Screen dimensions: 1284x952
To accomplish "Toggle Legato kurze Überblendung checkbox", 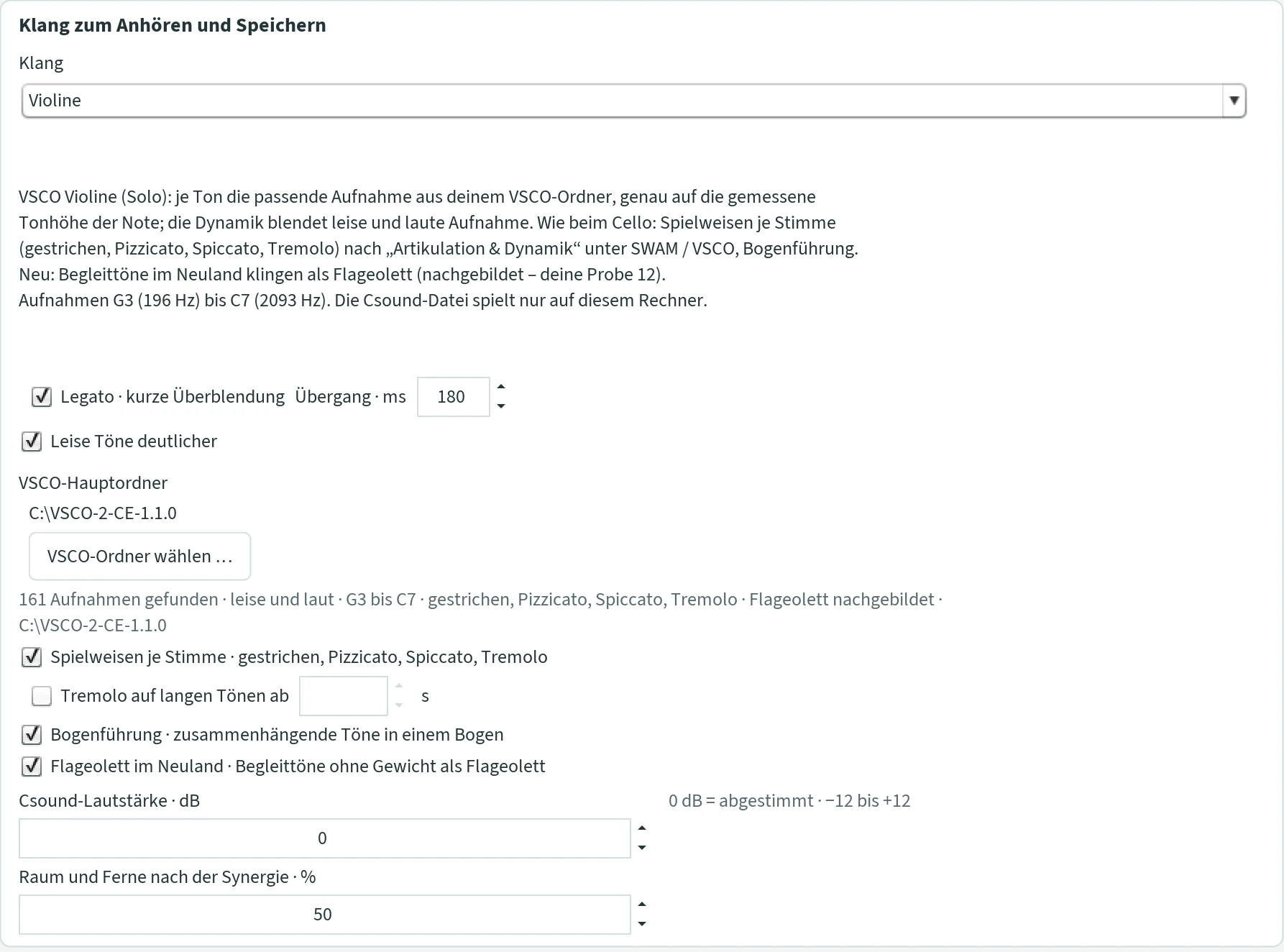I will [42, 397].
